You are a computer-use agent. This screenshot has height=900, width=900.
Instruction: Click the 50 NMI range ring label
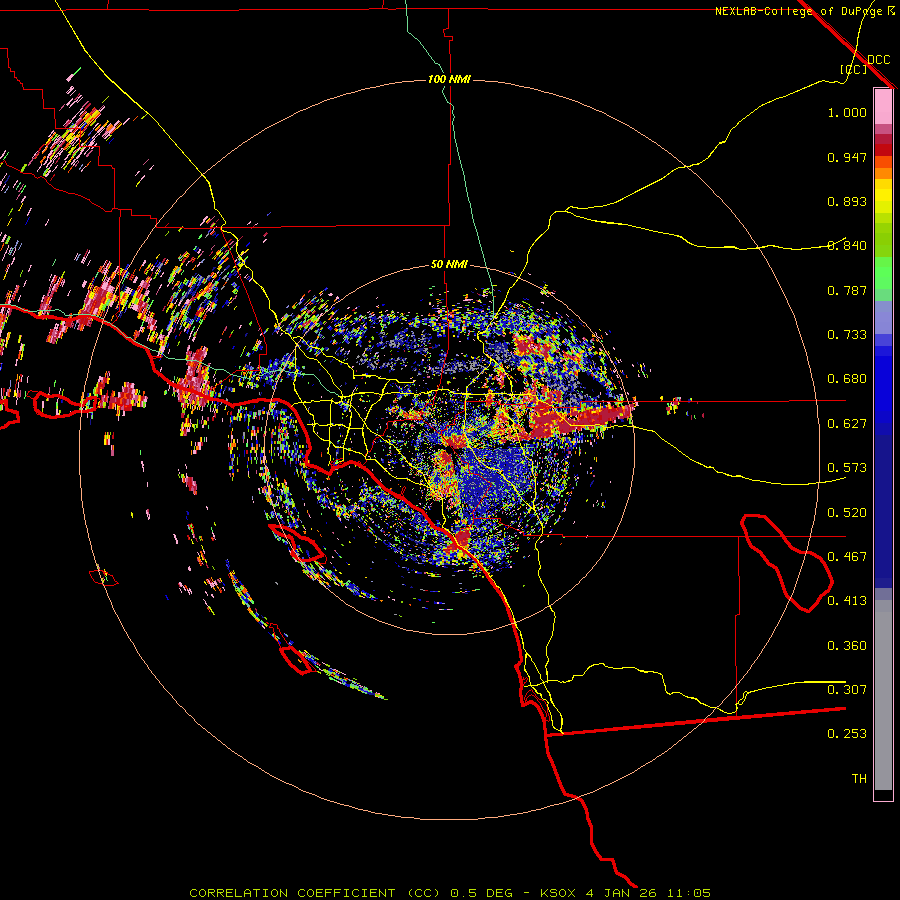pos(449,264)
